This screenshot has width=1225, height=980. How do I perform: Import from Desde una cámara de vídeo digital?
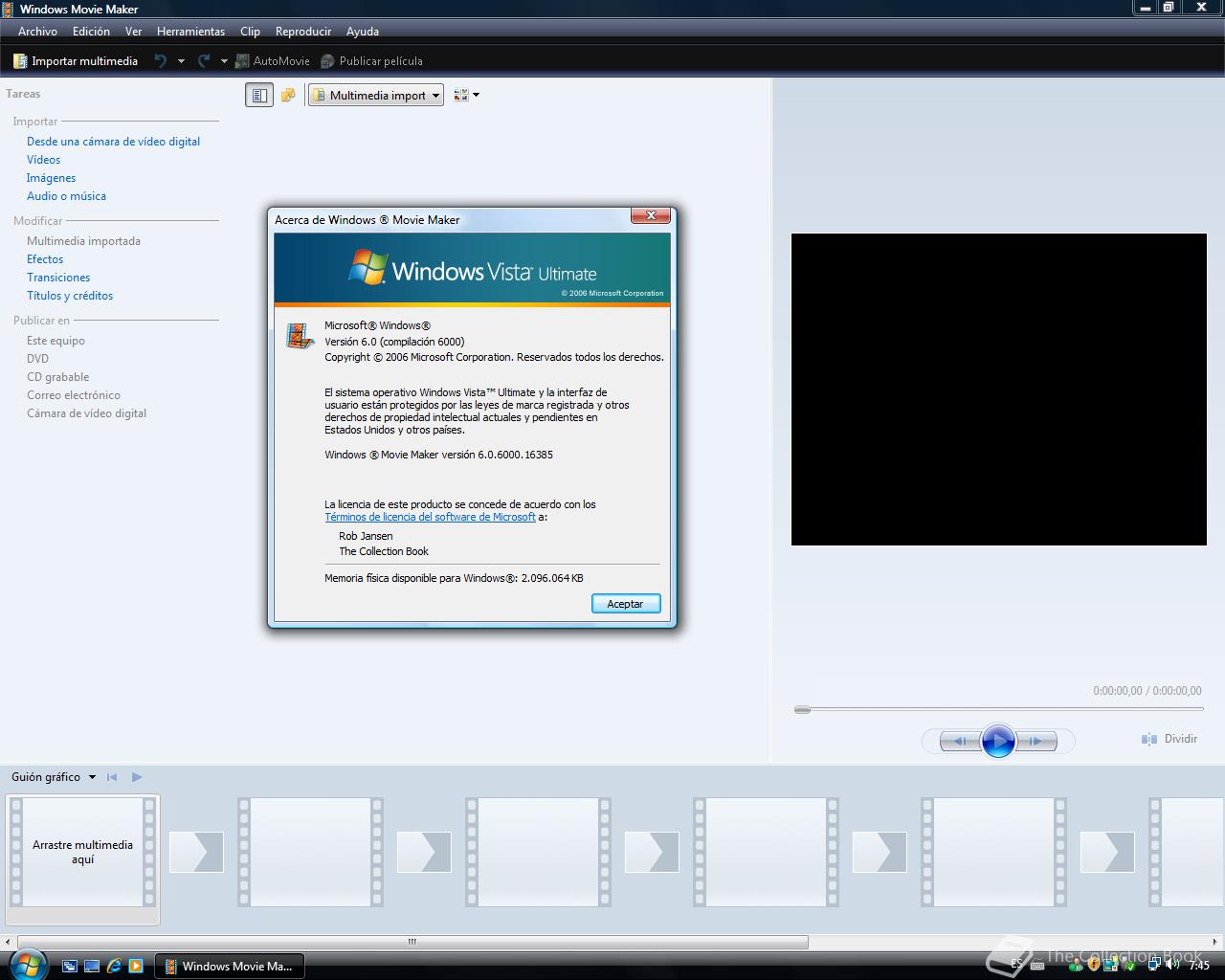(x=113, y=141)
